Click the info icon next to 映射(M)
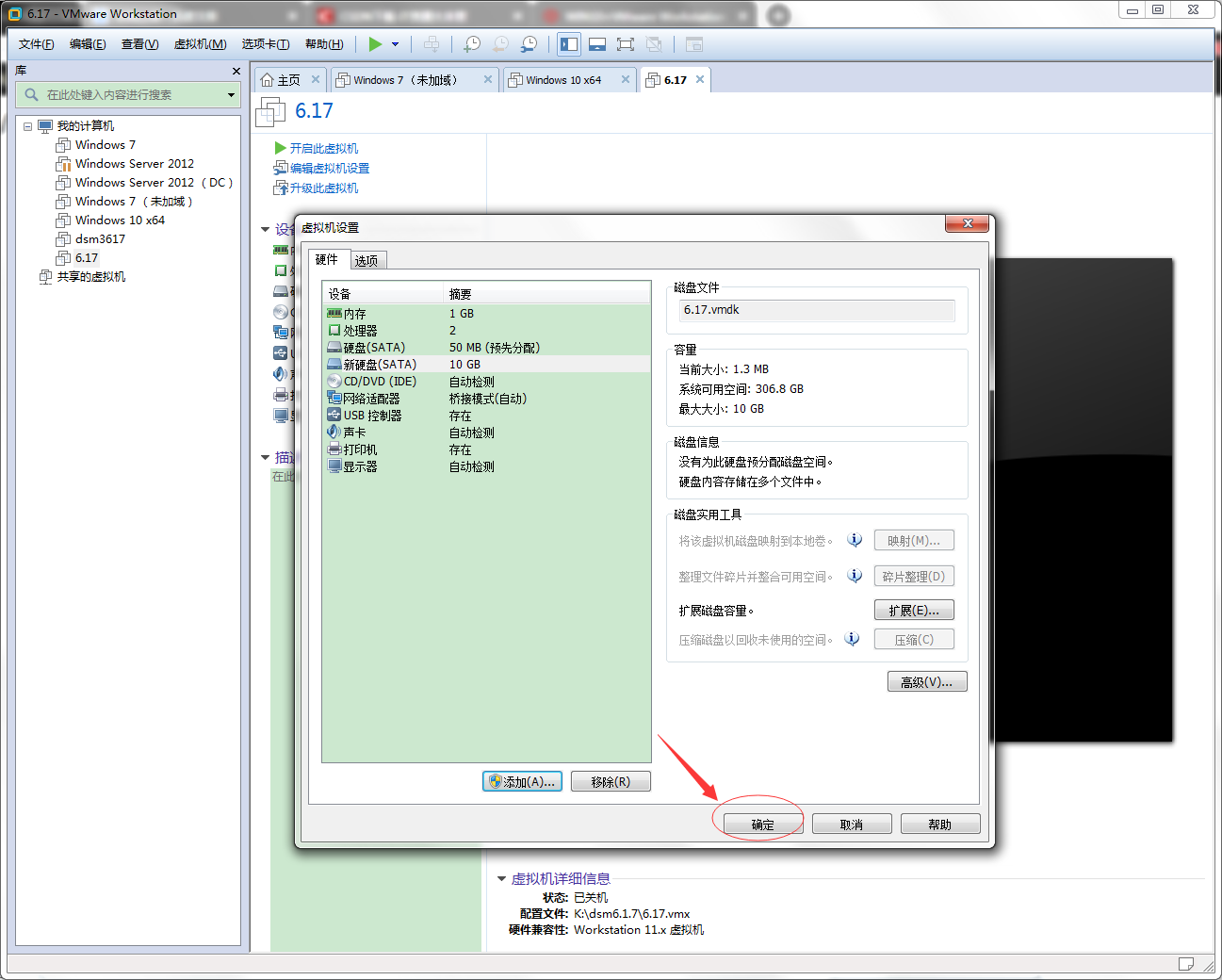The height and width of the screenshot is (980, 1222). [855, 540]
